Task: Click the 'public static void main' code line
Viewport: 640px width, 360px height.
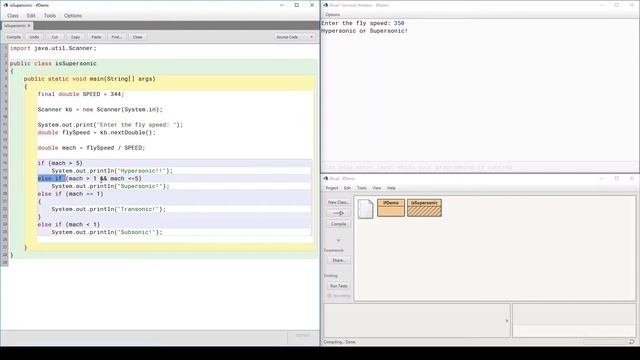Action: pyautogui.click(x=89, y=79)
